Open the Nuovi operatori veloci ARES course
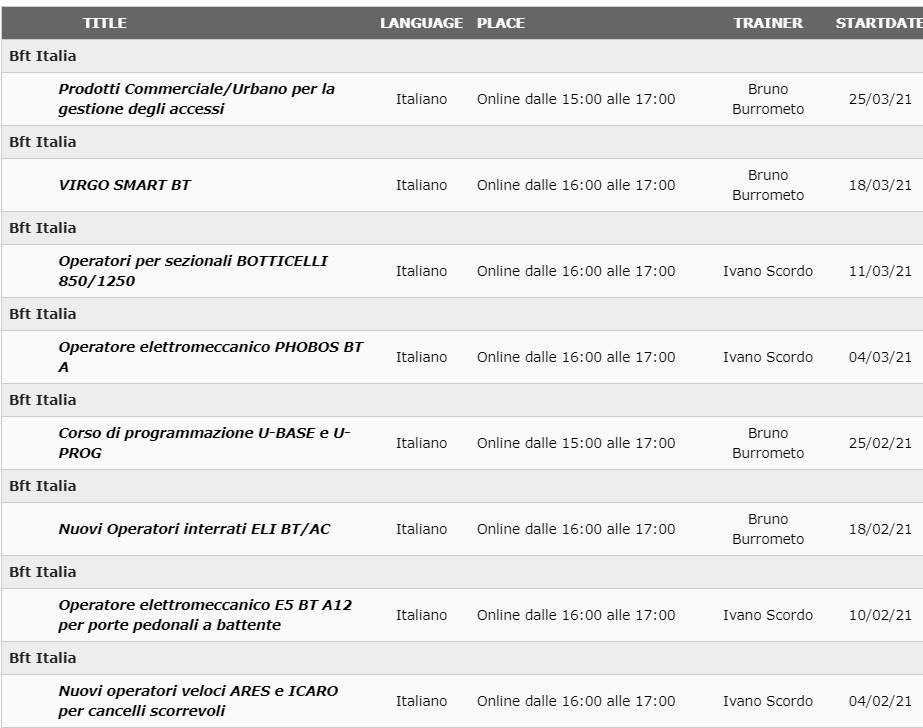Image resolution: width=923 pixels, height=728 pixels. point(198,700)
